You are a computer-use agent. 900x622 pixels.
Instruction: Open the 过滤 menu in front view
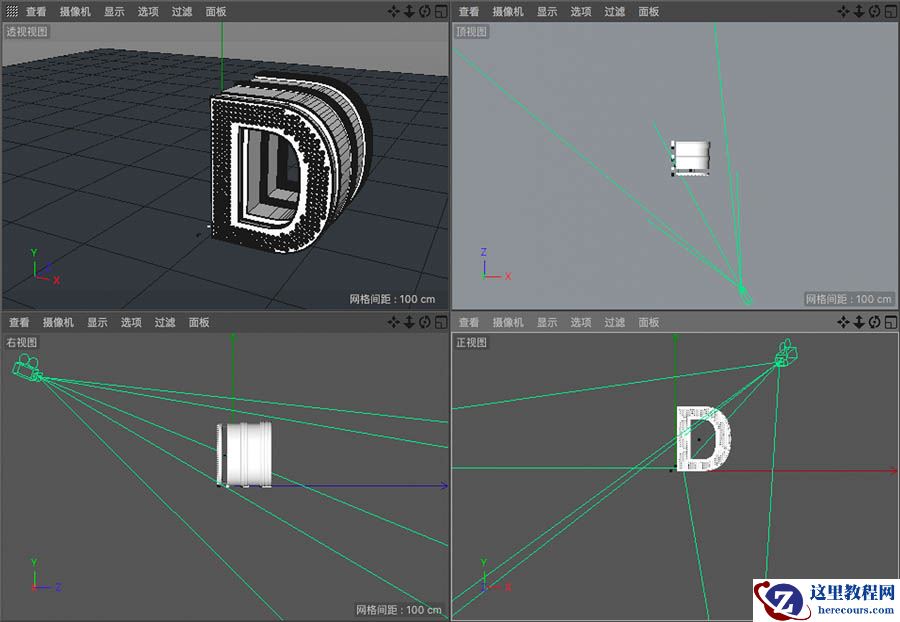613,322
